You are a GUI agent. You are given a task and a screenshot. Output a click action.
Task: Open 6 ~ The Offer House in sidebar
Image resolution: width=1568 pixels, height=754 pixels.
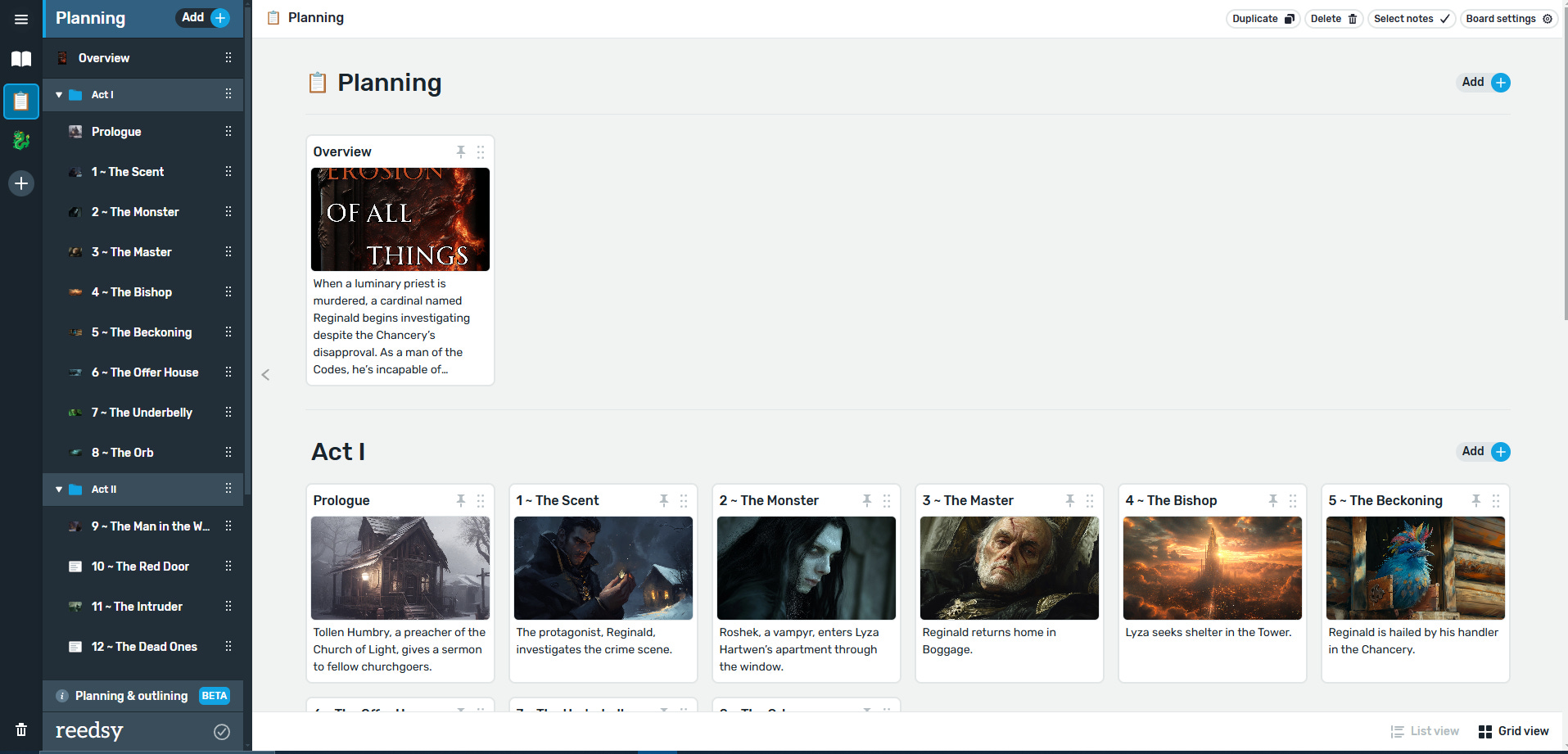click(142, 372)
